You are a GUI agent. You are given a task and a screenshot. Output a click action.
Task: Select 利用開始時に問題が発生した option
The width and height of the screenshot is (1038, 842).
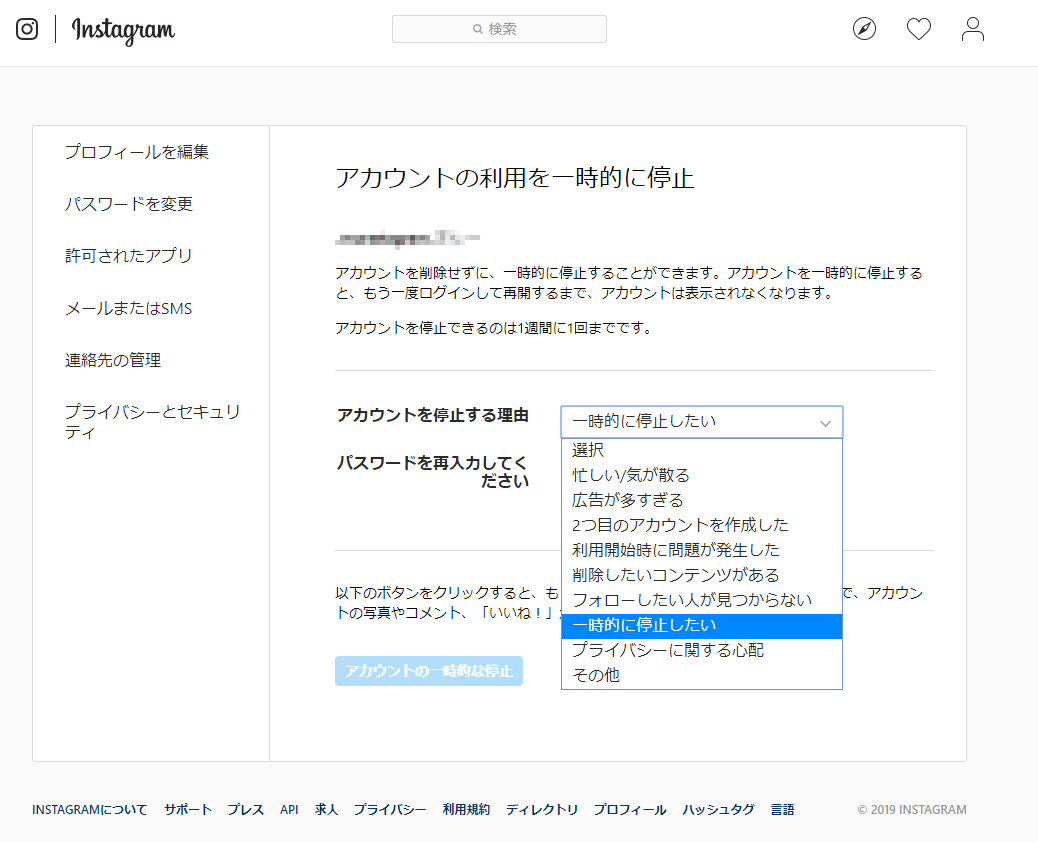click(x=702, y=550)
